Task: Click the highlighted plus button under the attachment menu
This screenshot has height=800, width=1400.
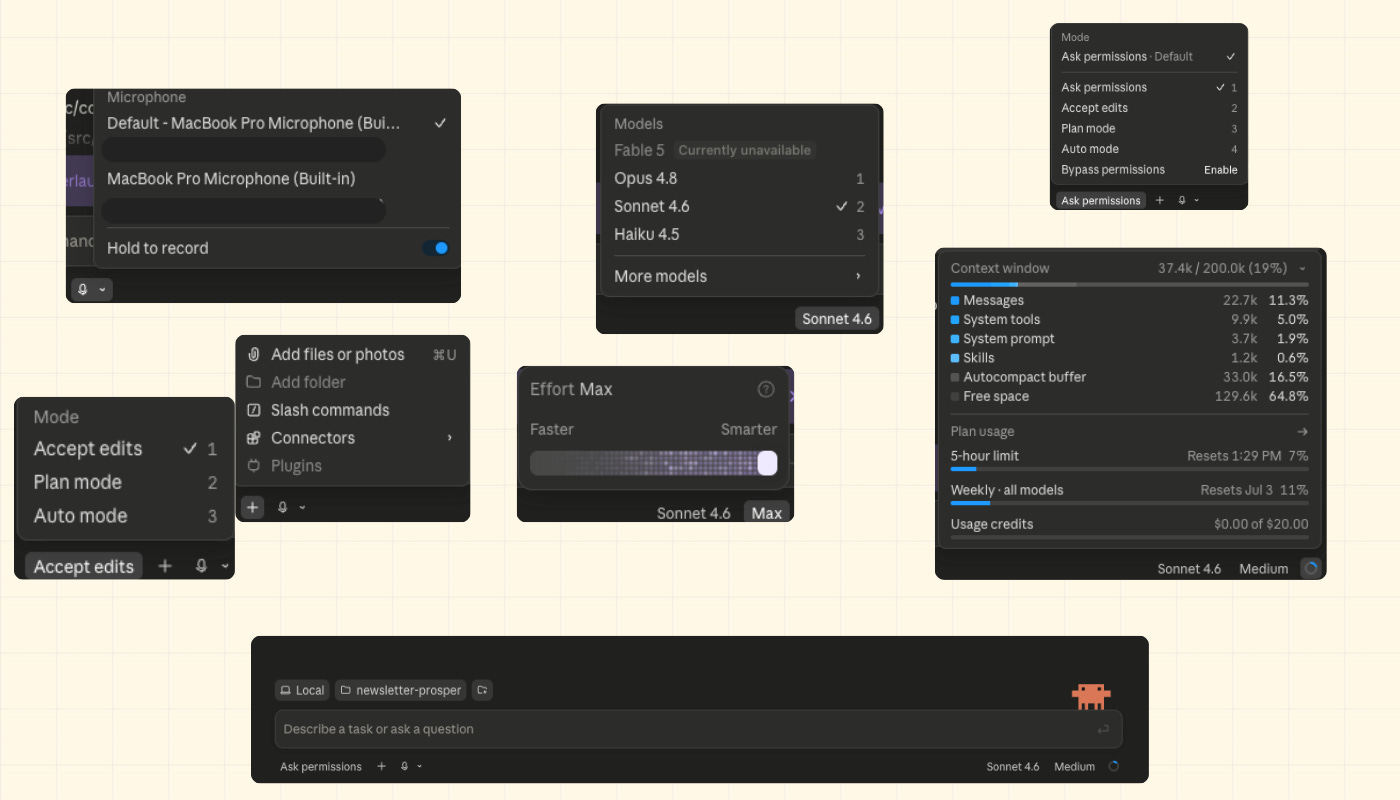Action: click(x=253, y=507)
